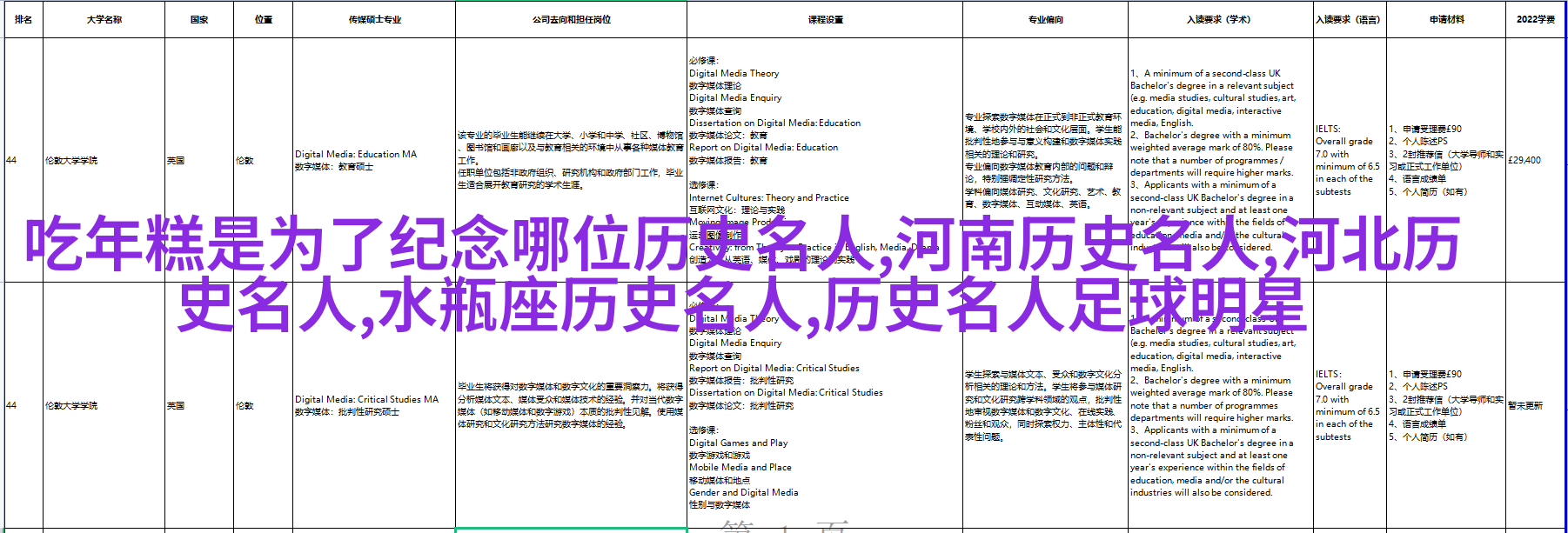Viewport: 1568px width, 533px height.
Task: Click the Digital Media: Critical Studies MA cell
Action: click(373, 405)
